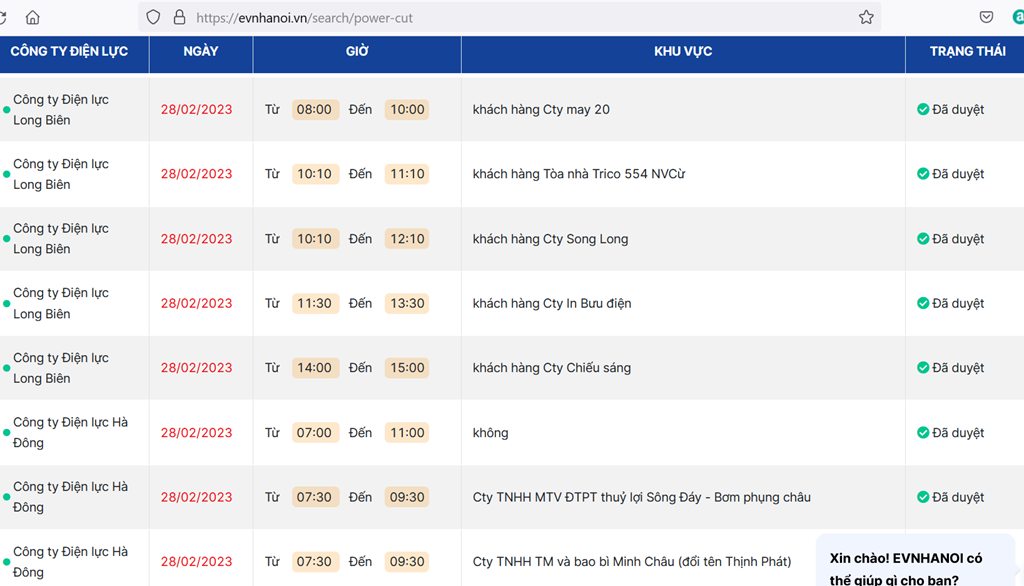Click the evnhanoi.vn address bar
Viewport: 1024px width, 586px height.
509,18
